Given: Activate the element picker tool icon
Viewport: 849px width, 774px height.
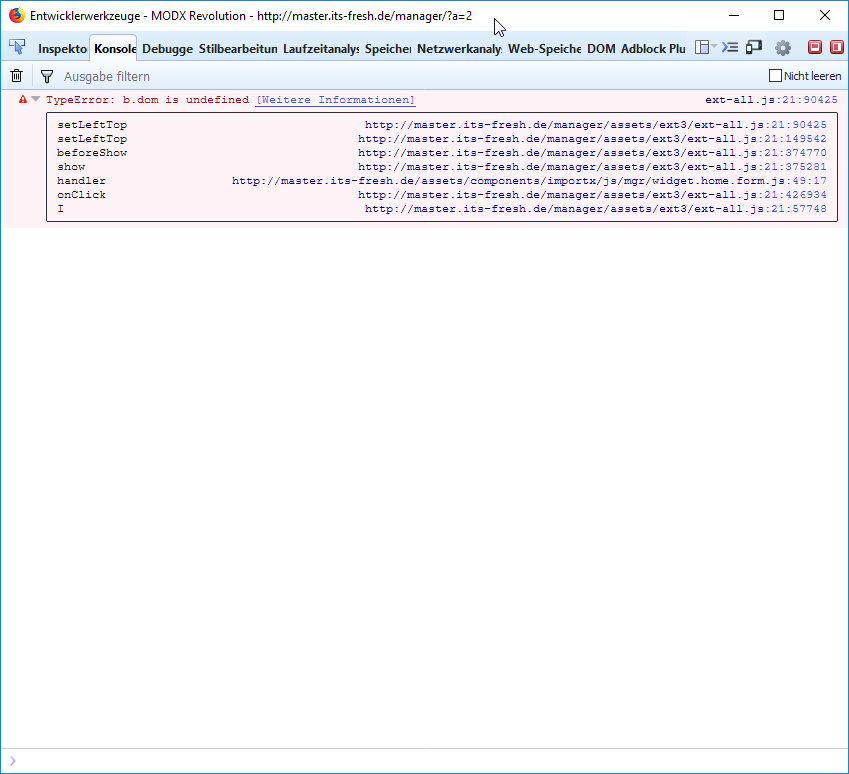Looking at the screenshot, I should tap(16, 47).
